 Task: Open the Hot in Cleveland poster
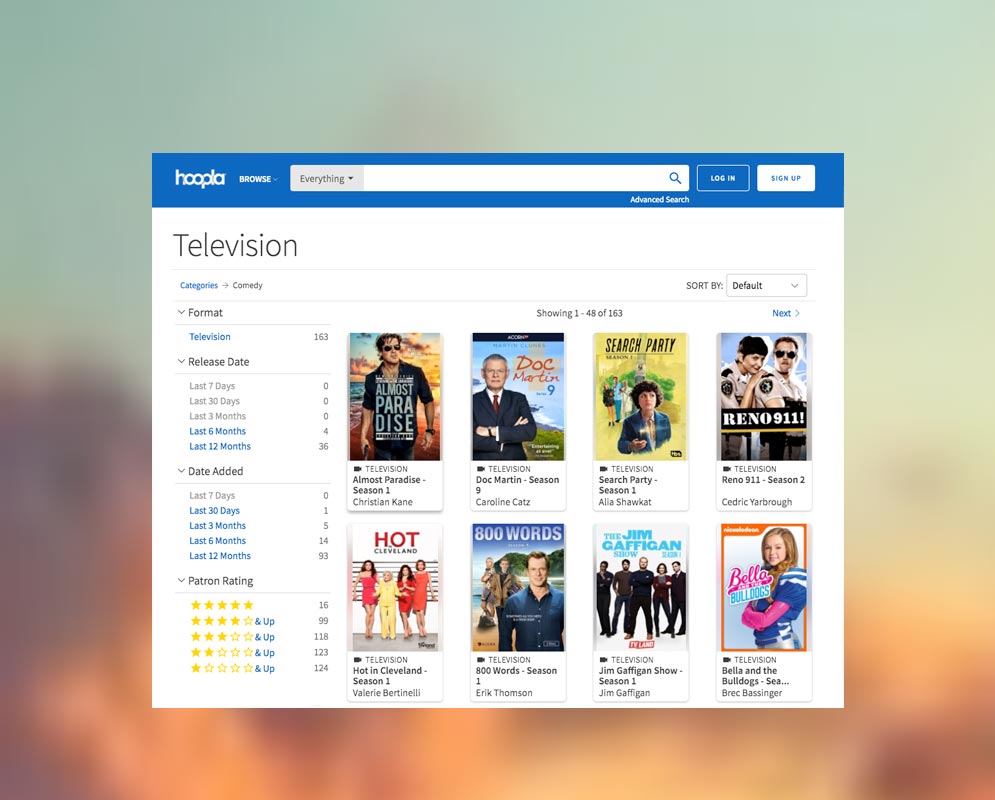(x=395, y=587)
